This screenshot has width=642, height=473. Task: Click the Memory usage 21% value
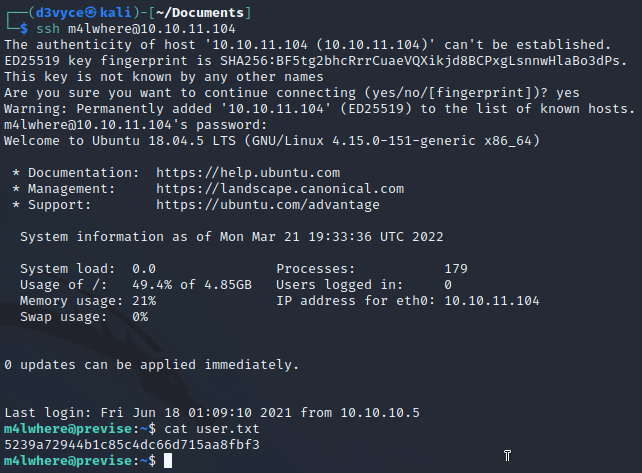pos(144,300)
